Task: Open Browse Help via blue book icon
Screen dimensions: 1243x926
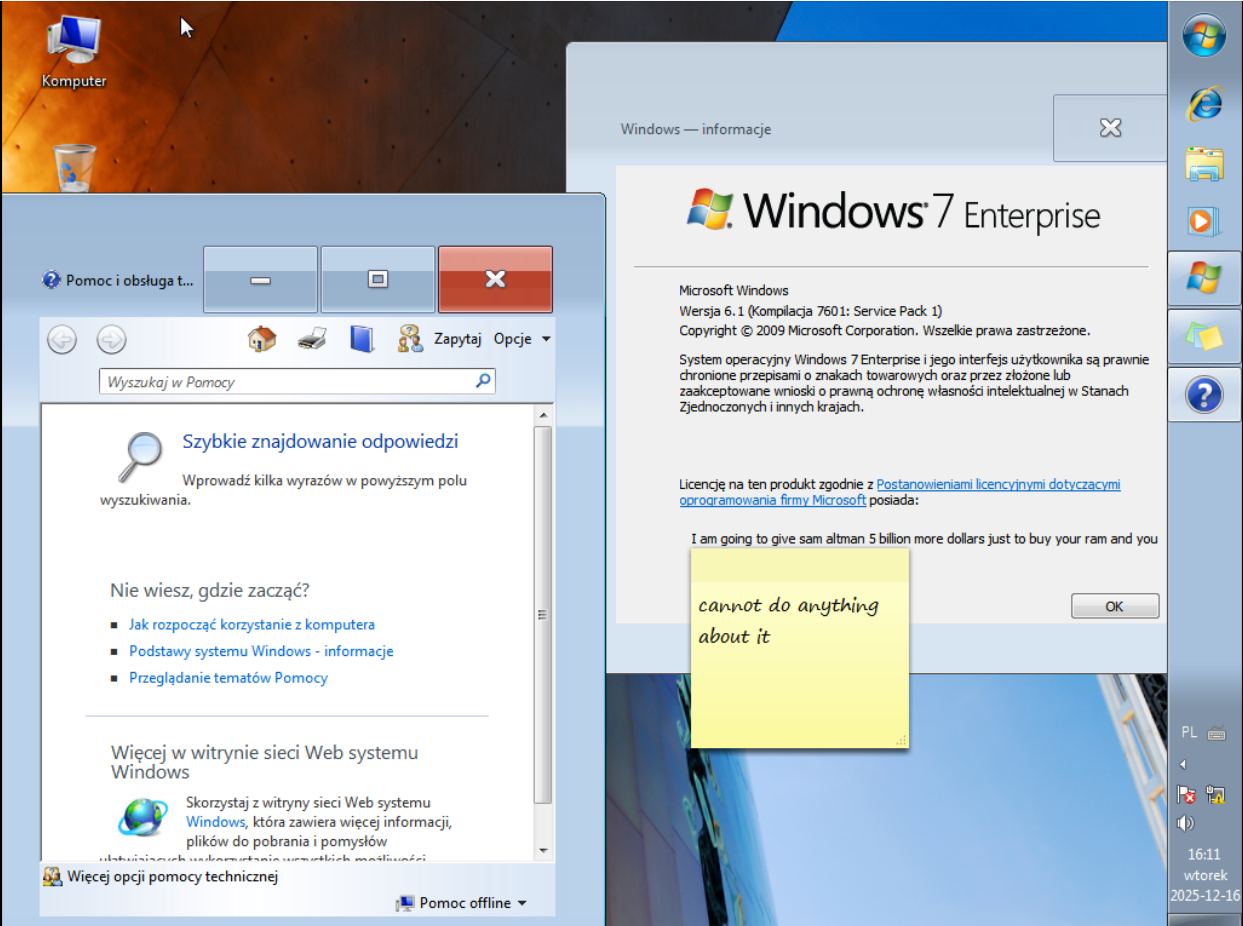Action: tap(361, 339)
